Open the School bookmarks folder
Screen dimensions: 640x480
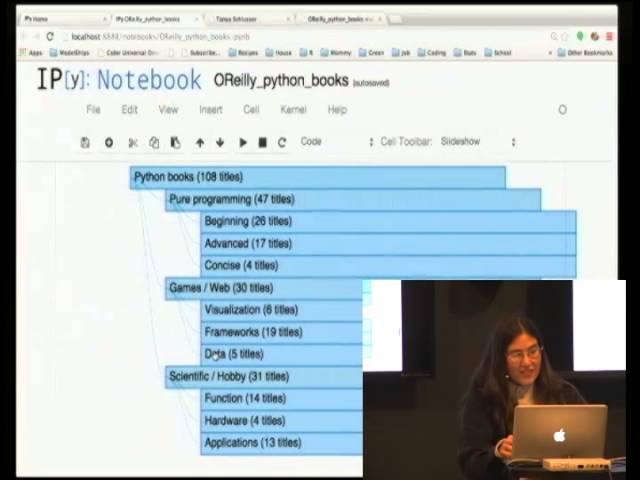tap(498, 53)
